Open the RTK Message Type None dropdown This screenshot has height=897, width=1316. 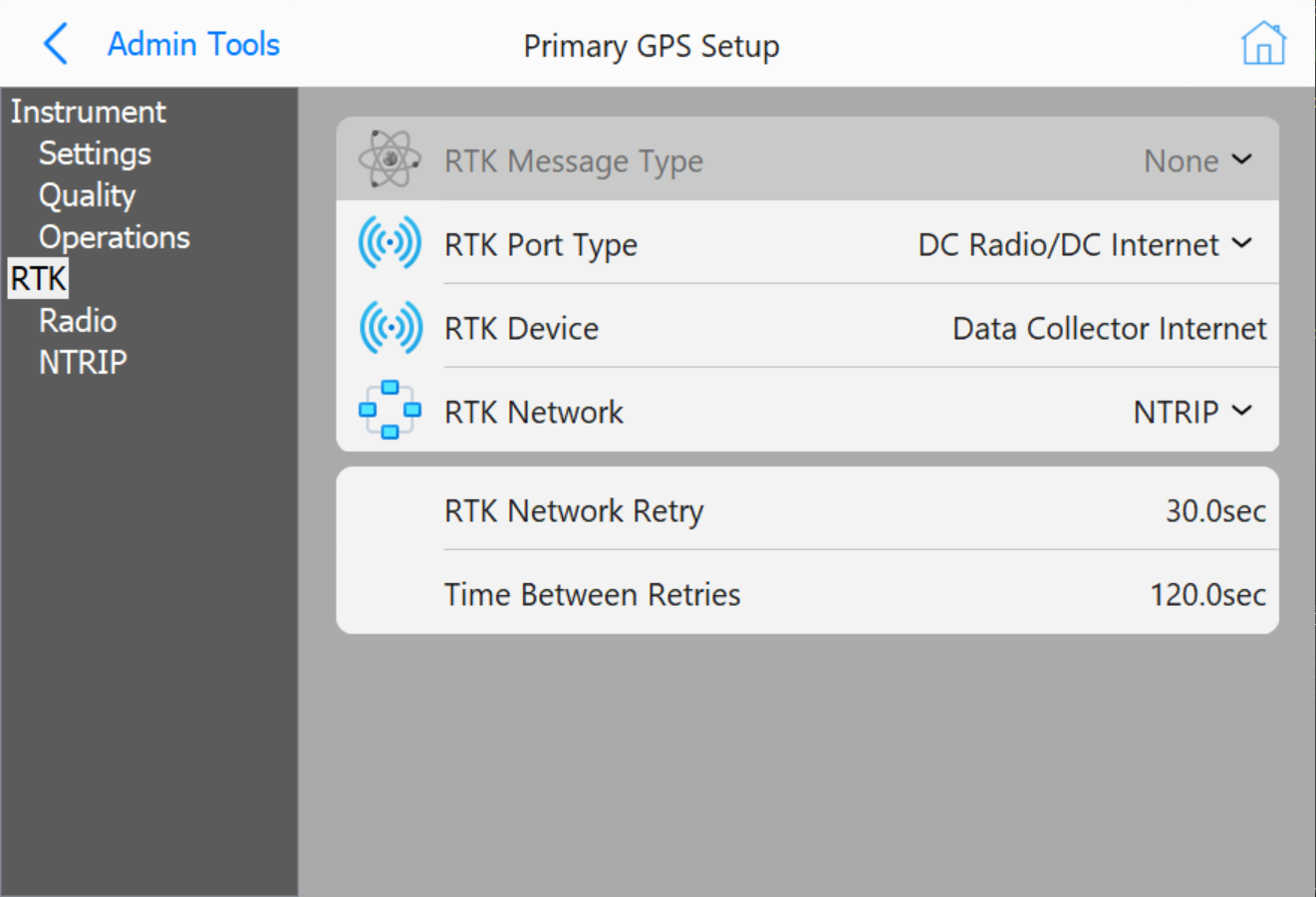[1196, 160]
